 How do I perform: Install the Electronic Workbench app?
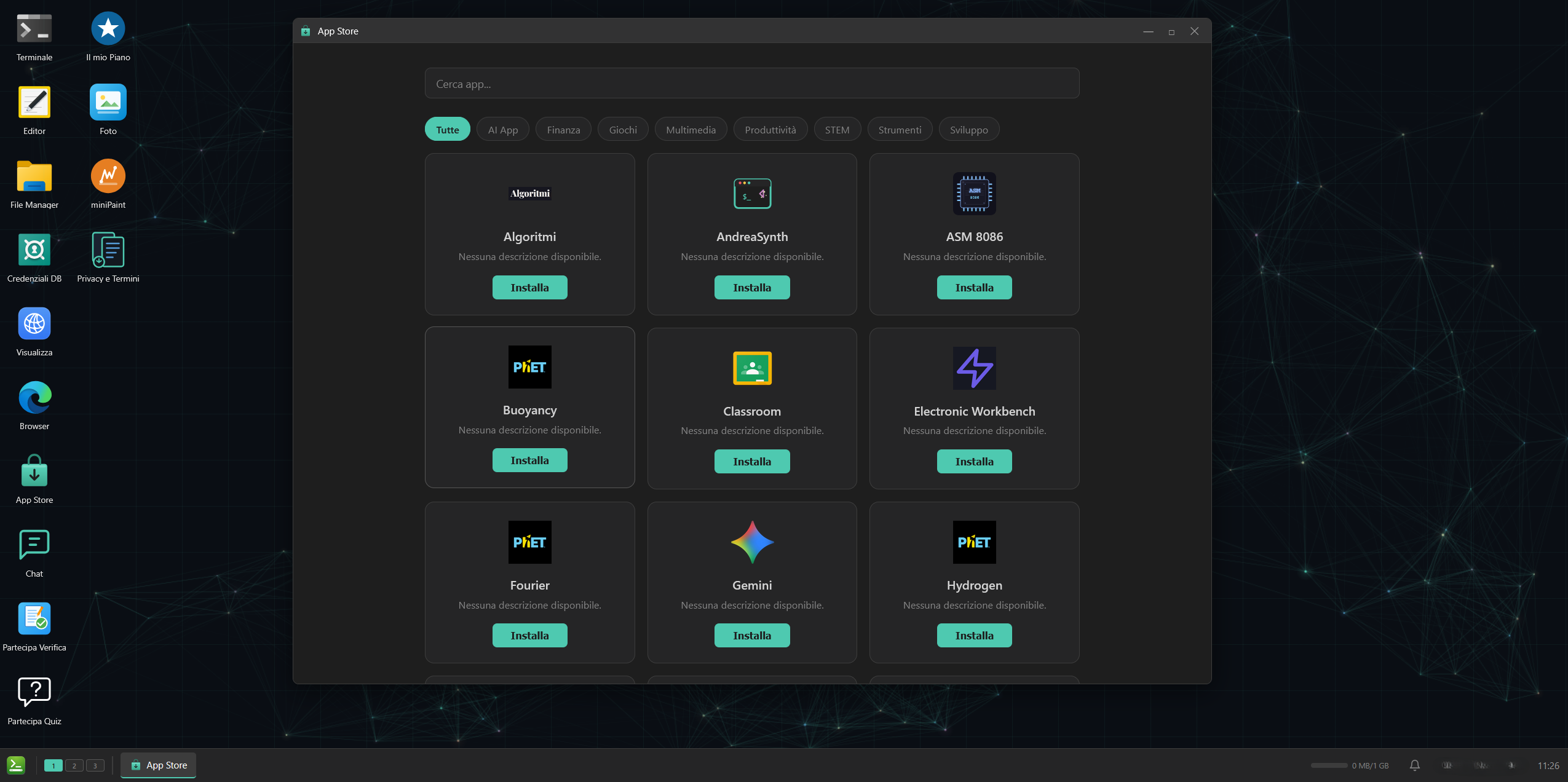tap(973, 461)
